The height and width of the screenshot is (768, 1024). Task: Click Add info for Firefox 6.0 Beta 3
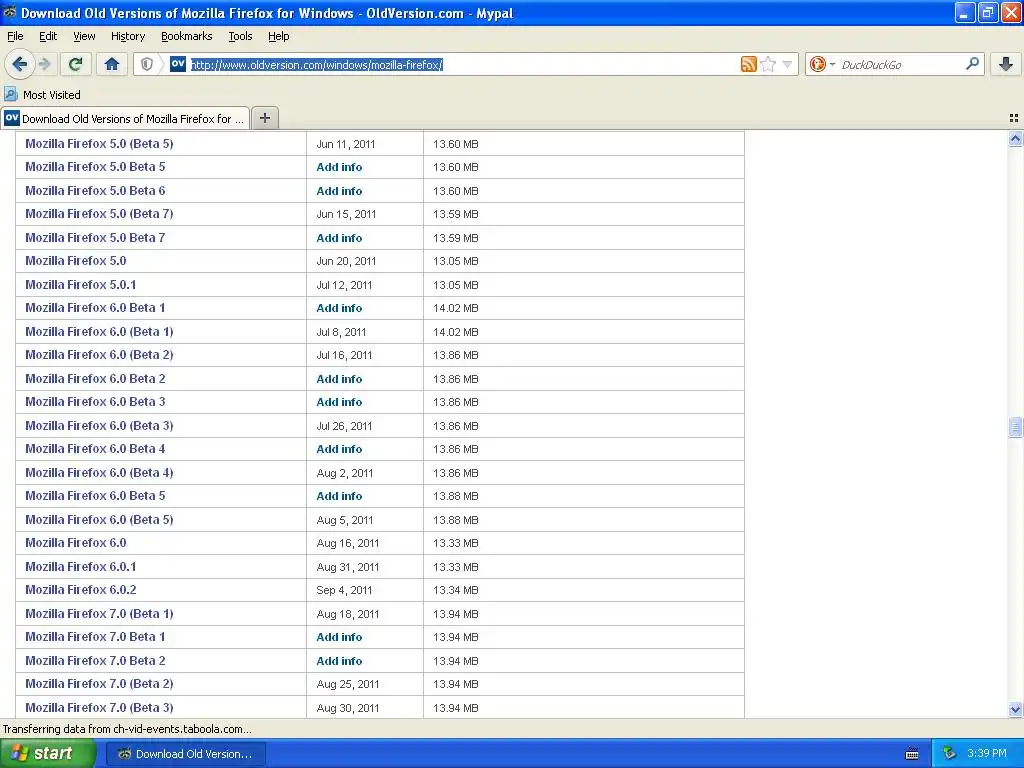[339, 402]
